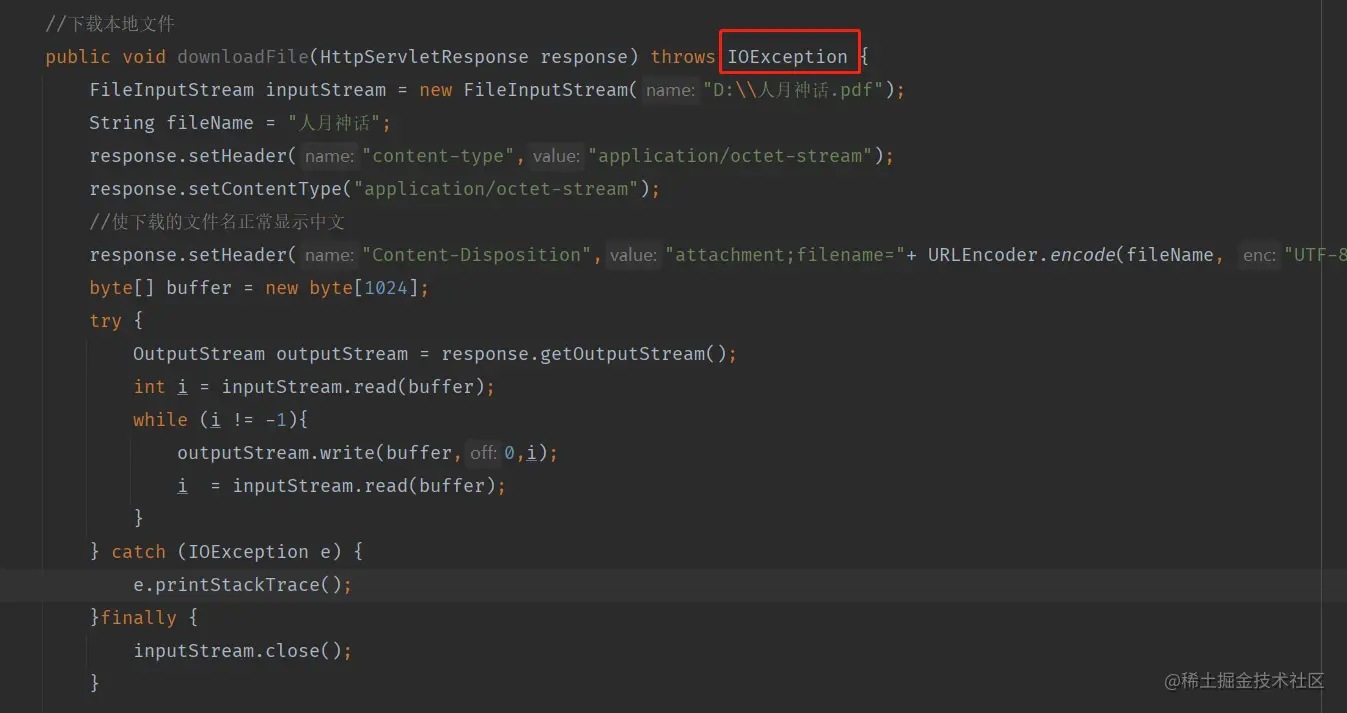Click the "try" keyword
Screen dimensions: 1347x713
(x=106, y=321)
